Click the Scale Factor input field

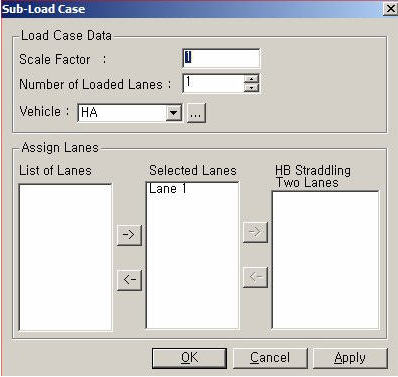[x=221, y=59]
